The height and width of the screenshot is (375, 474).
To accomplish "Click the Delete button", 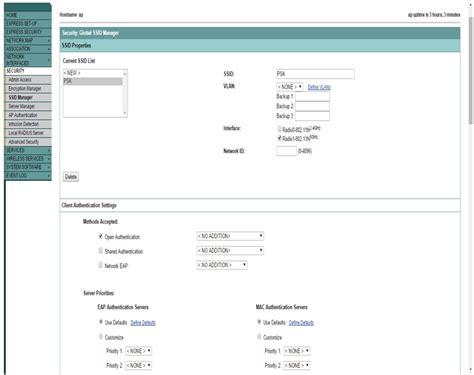I will (x=71, y=177).
